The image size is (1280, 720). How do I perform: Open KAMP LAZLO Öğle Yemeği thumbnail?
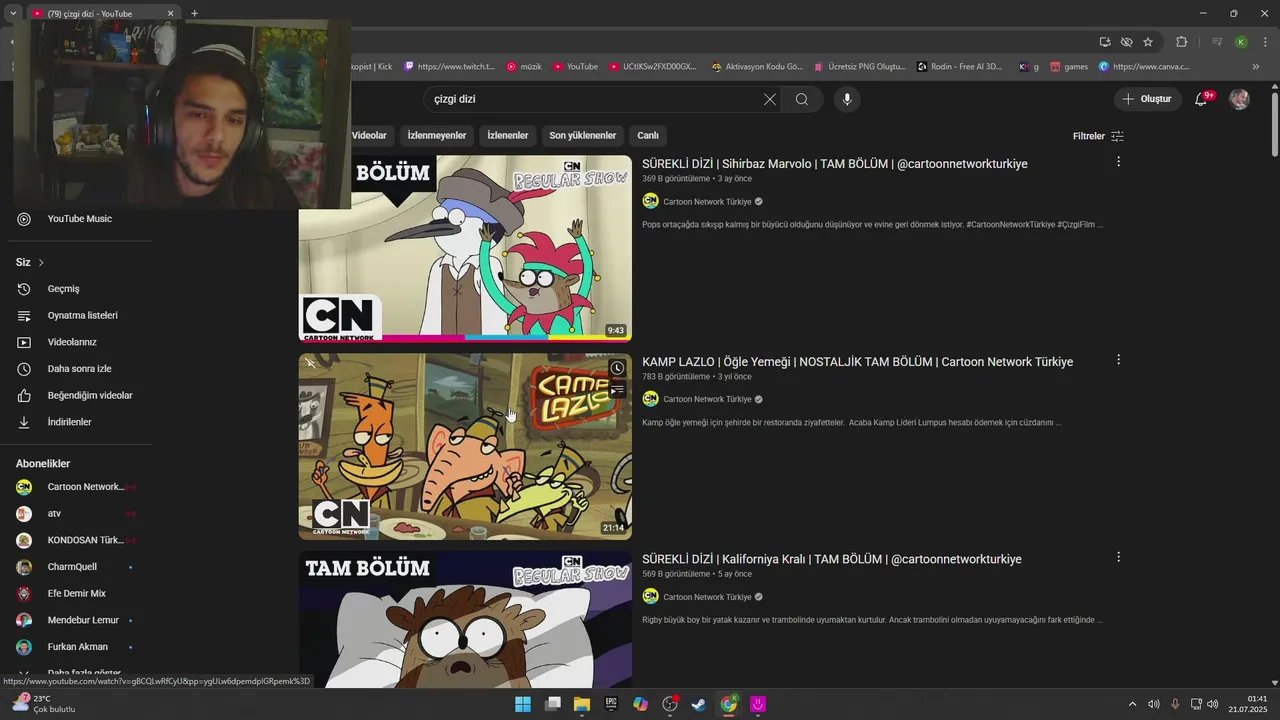465,446
